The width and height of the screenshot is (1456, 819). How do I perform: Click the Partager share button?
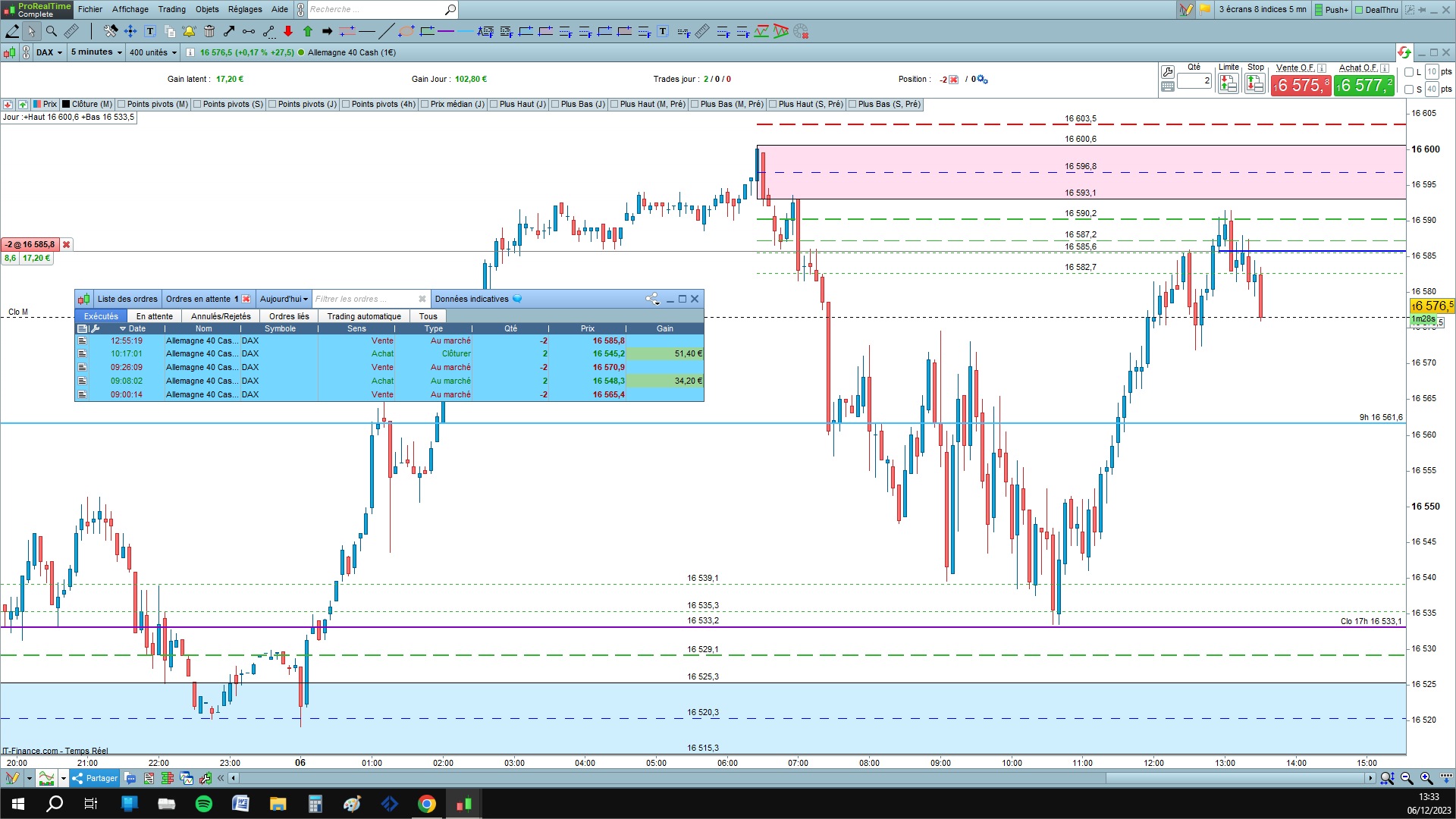pos(95,778)
